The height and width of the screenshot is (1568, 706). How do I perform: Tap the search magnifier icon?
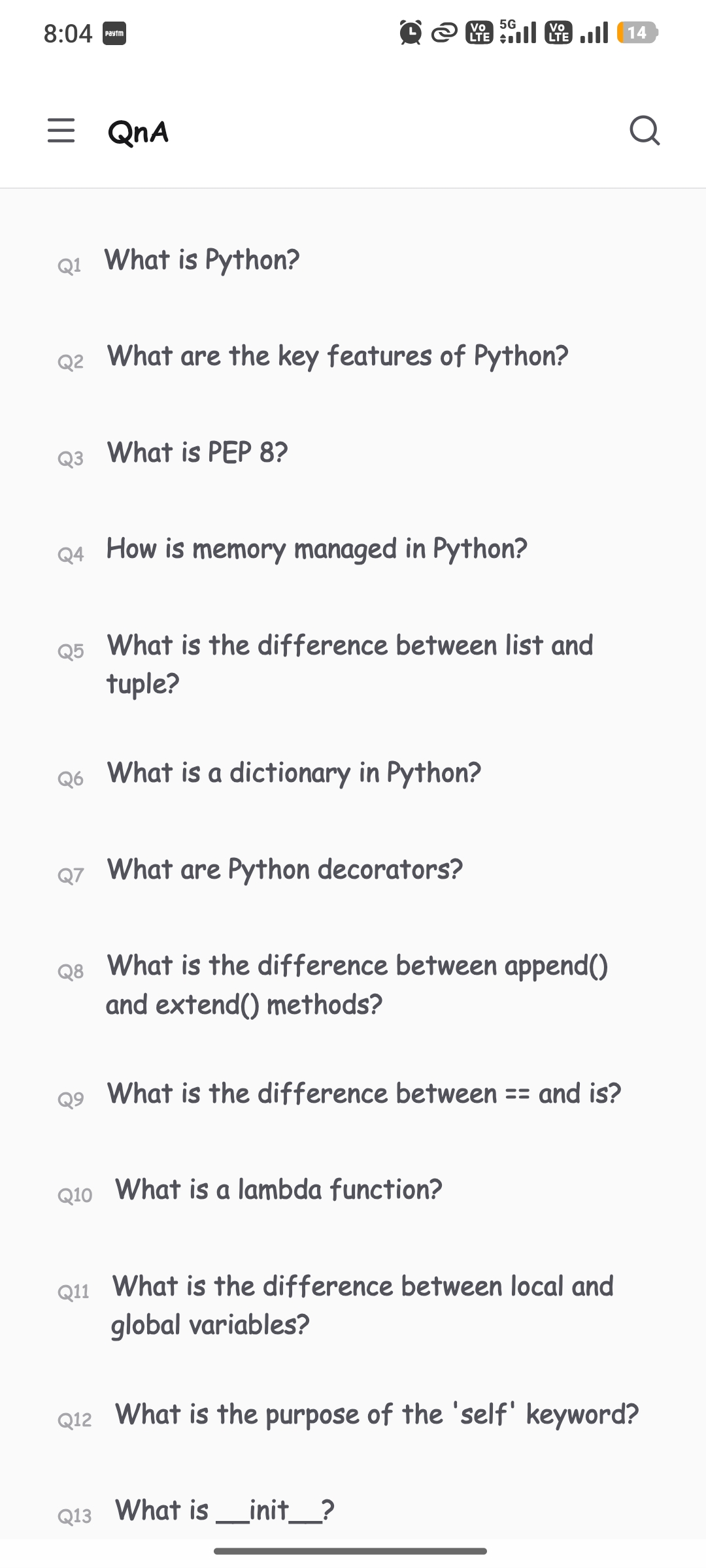pyautogui.click(x=645, y=131)
